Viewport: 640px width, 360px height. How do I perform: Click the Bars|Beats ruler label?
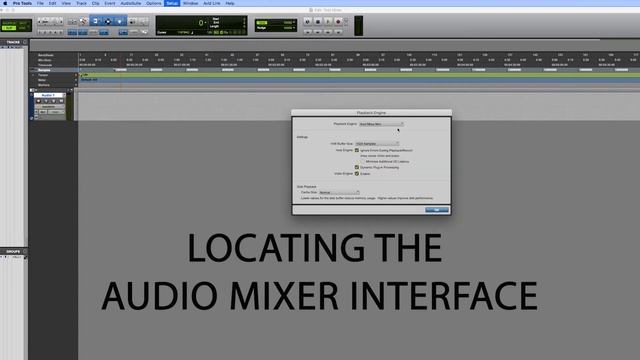[45, 55]
